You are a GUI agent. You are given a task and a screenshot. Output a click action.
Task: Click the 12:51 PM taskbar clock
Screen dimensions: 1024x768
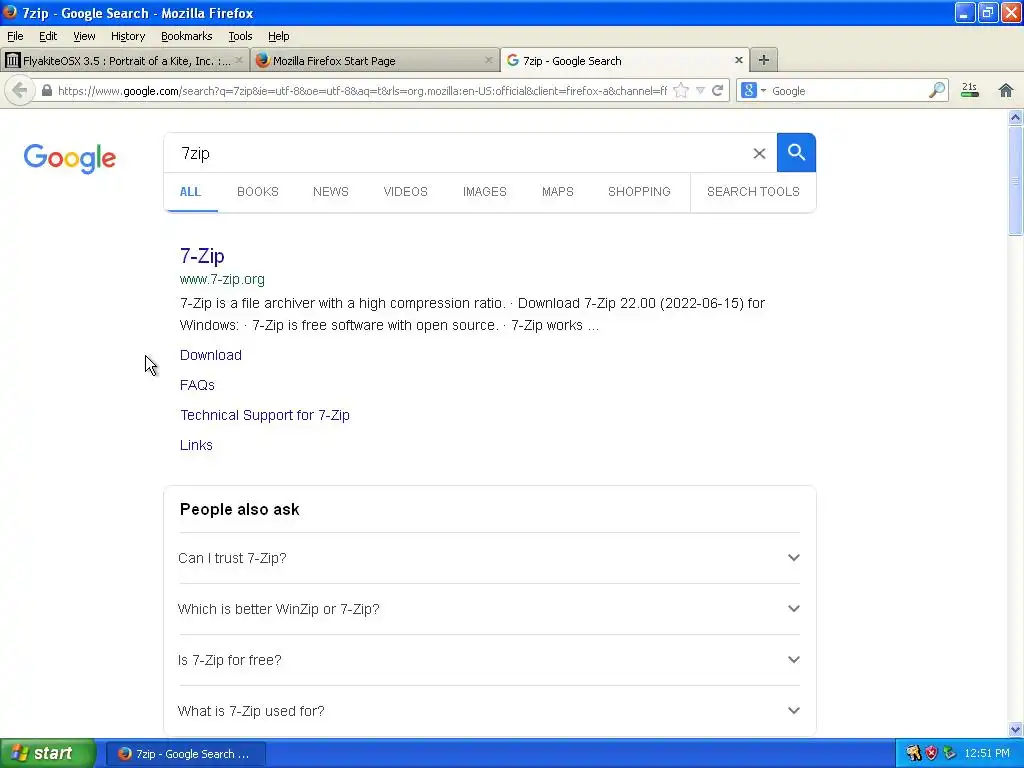tap(987, 753)
